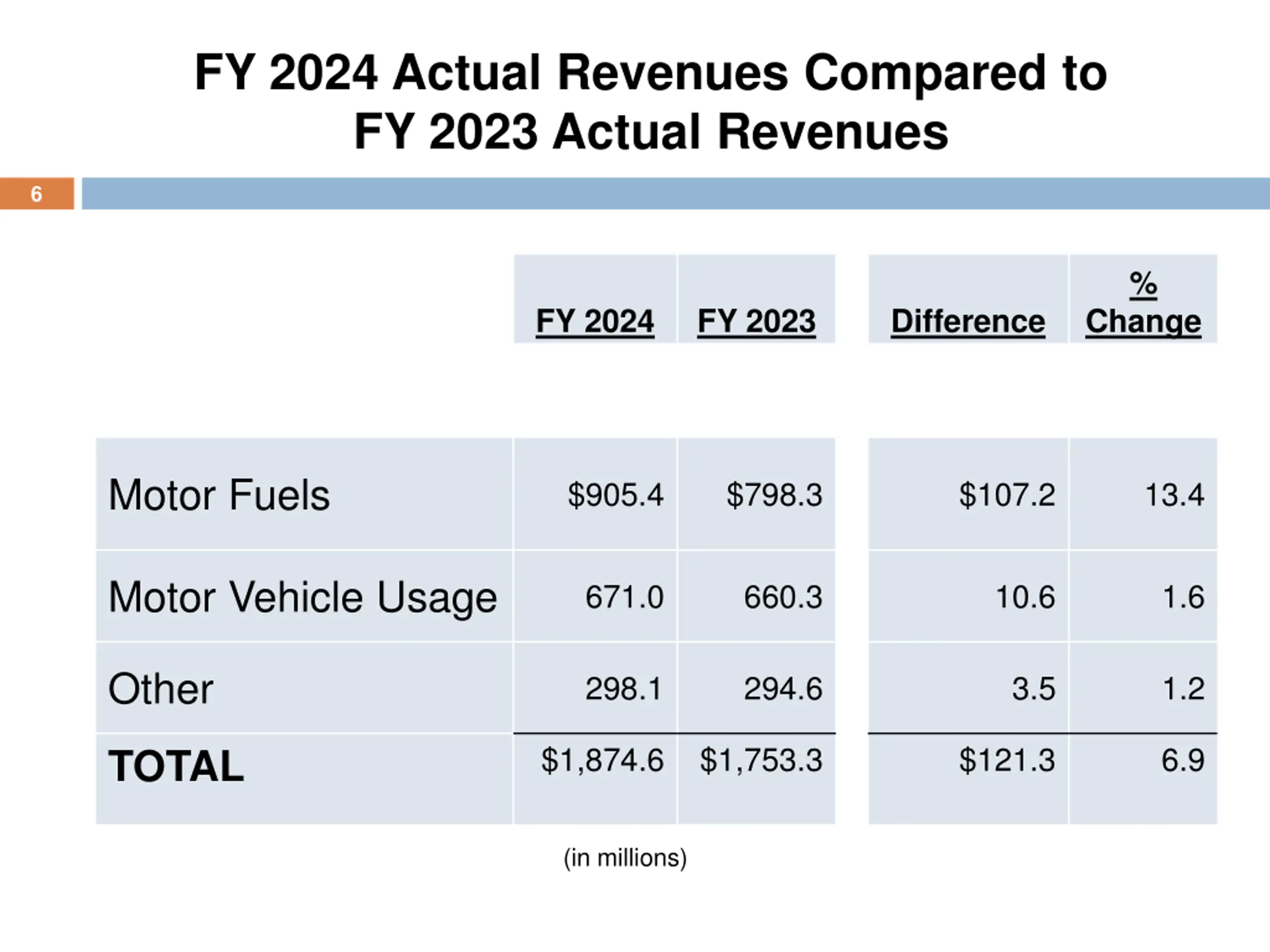Select the orange slide number 6 box
The height and width of the screenshot is (952, 1270).
point(37,193)
